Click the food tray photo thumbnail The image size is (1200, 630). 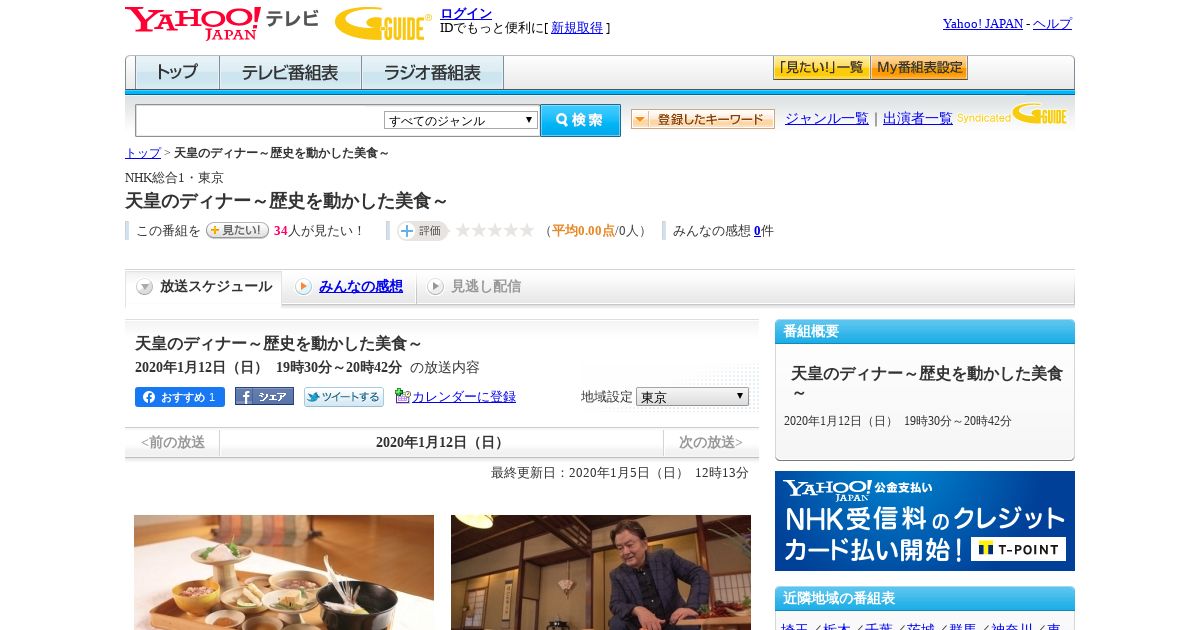284,572
